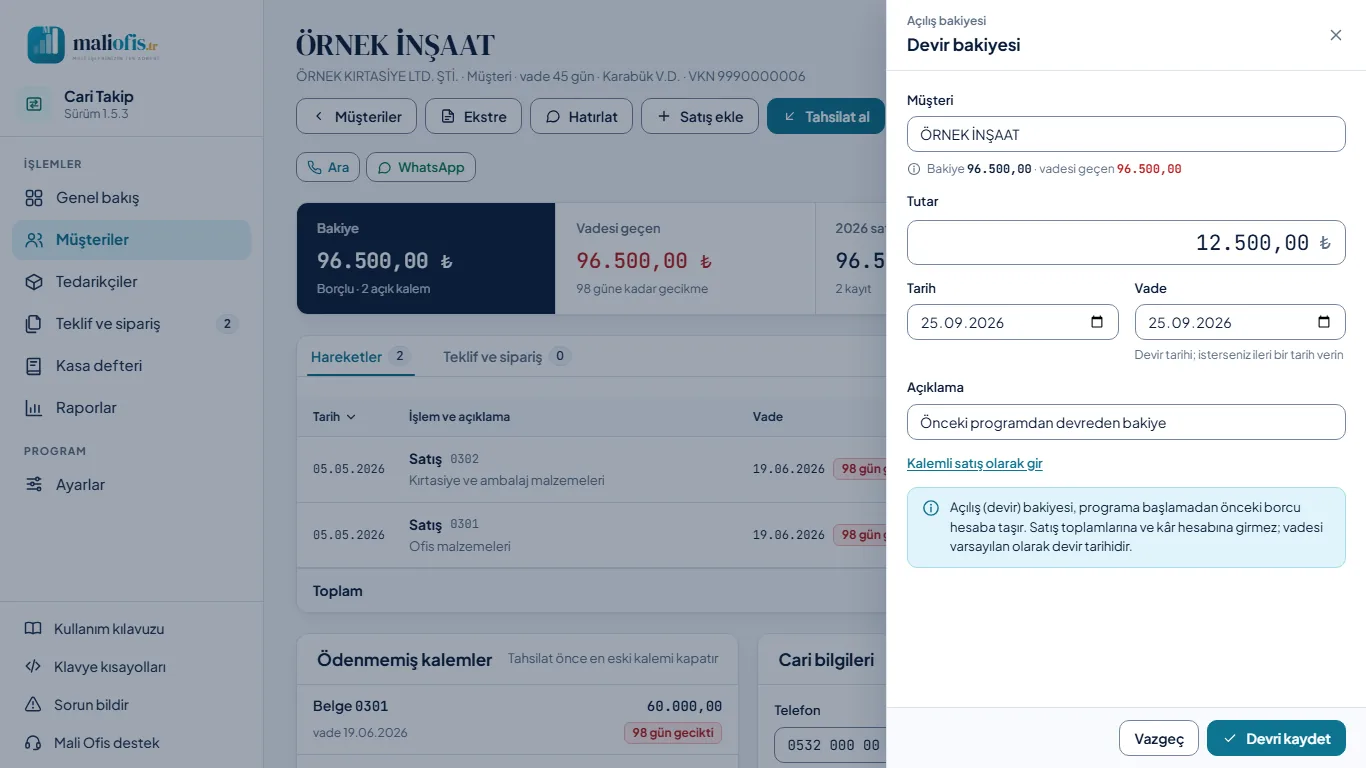
Task: Contact Mali Ofis destek
Action: [x=132, y=743]
